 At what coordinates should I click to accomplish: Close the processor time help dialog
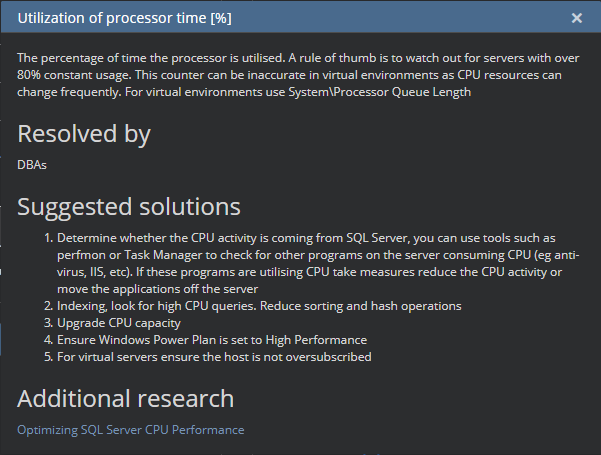click(577, 18)
